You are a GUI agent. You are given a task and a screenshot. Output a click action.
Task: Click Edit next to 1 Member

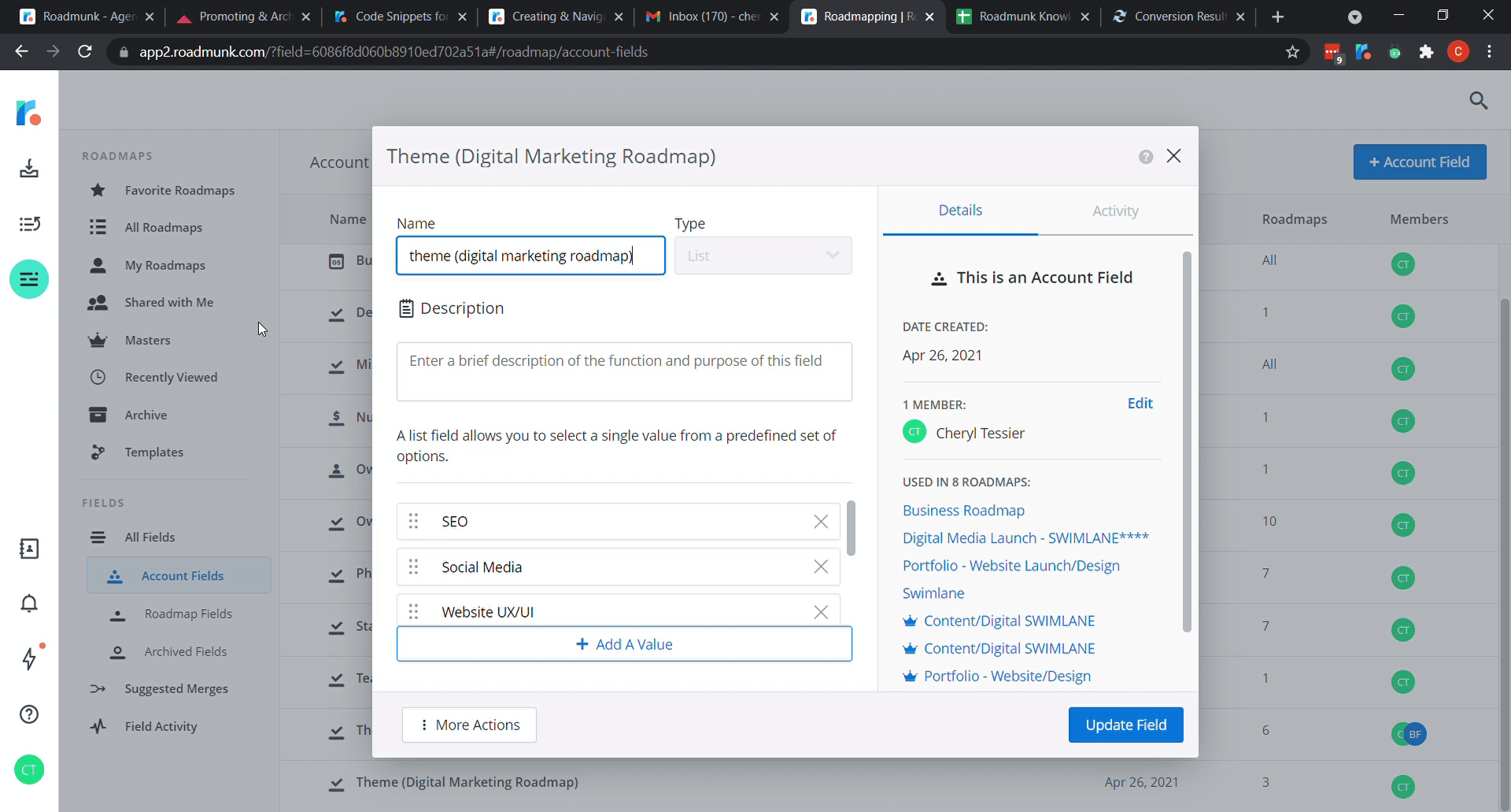[x=1140, y=404]
